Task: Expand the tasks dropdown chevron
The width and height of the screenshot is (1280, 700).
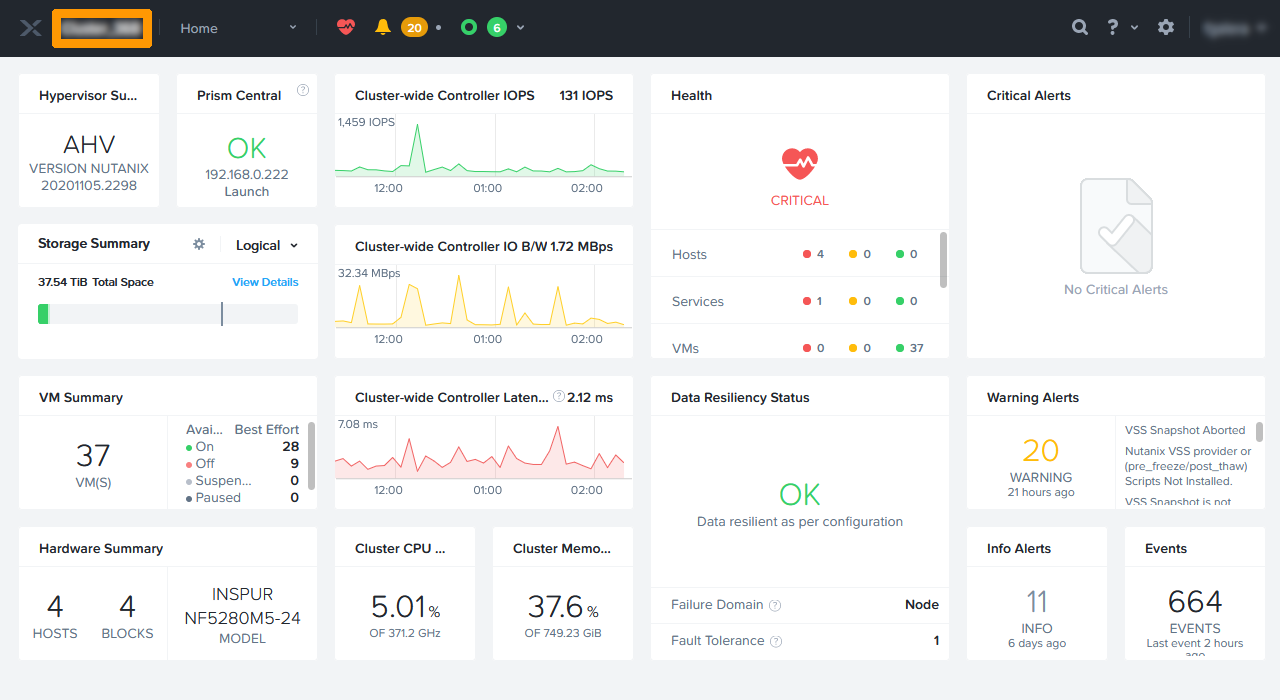Action: click(520, 28)
